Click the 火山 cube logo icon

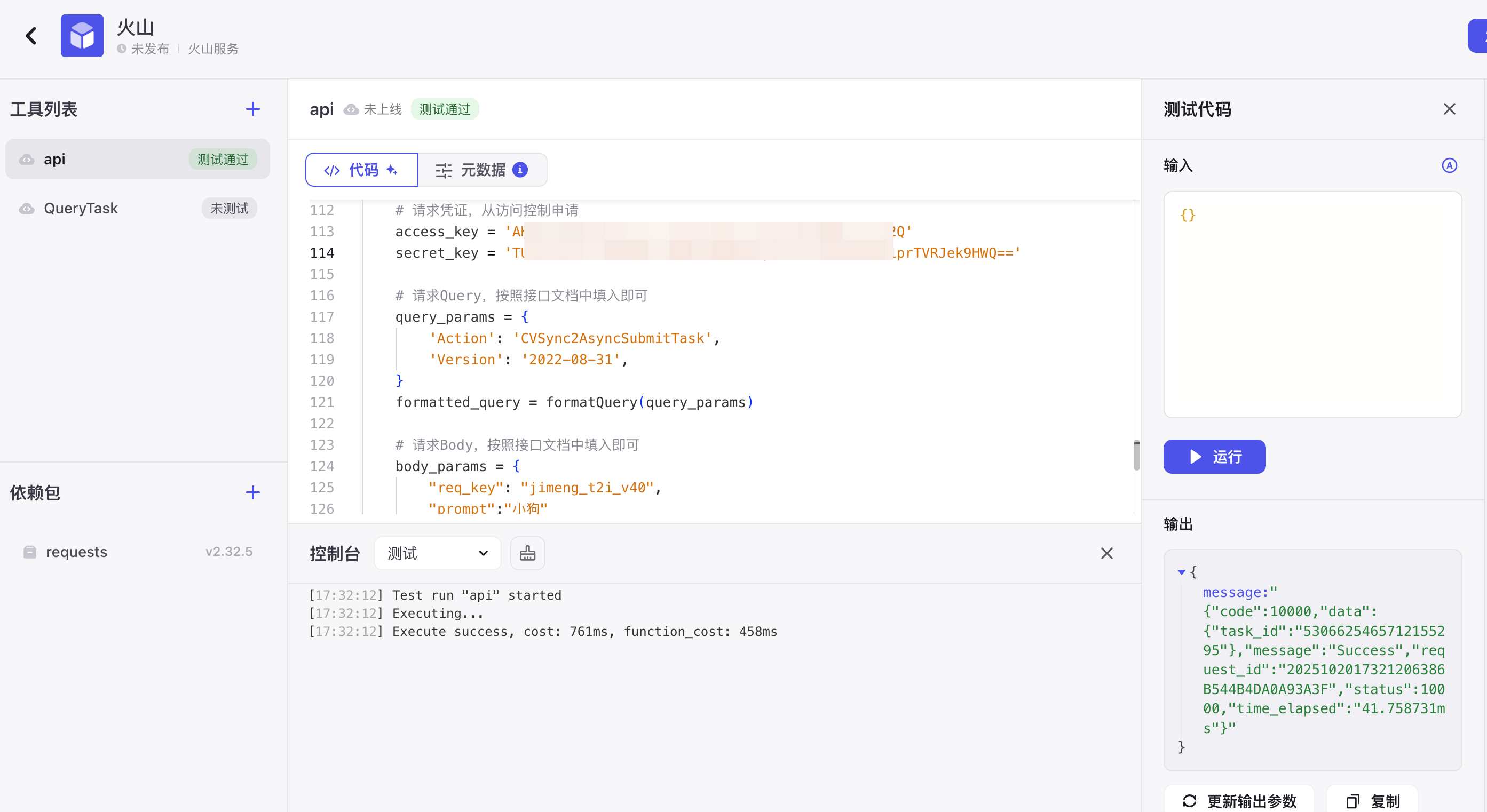coord(82,36)
